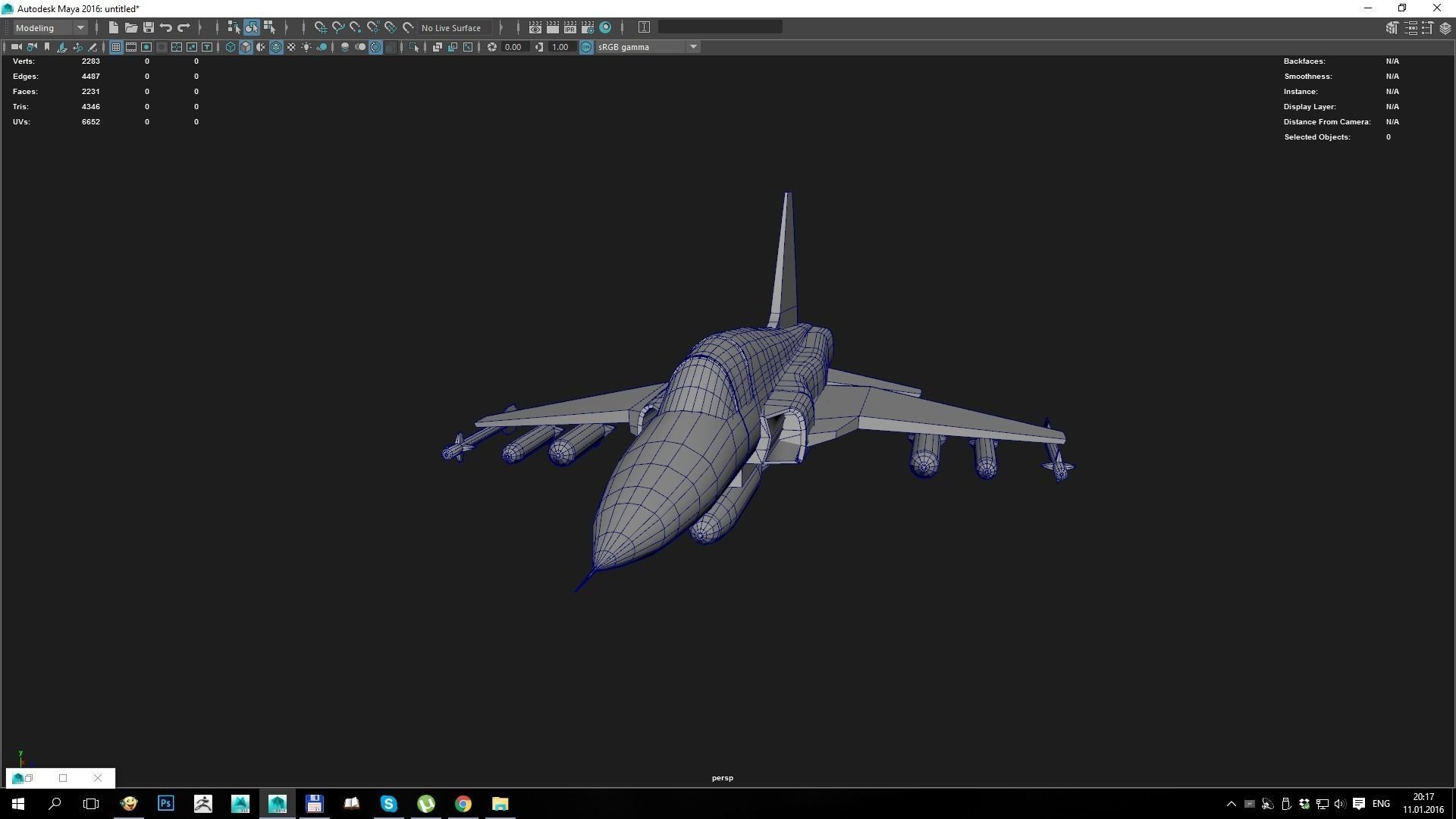This screenshot has width=1456, height=819.
Task: Open Photoshop from the Windows taskbar
Action: [x=165, y=803]
